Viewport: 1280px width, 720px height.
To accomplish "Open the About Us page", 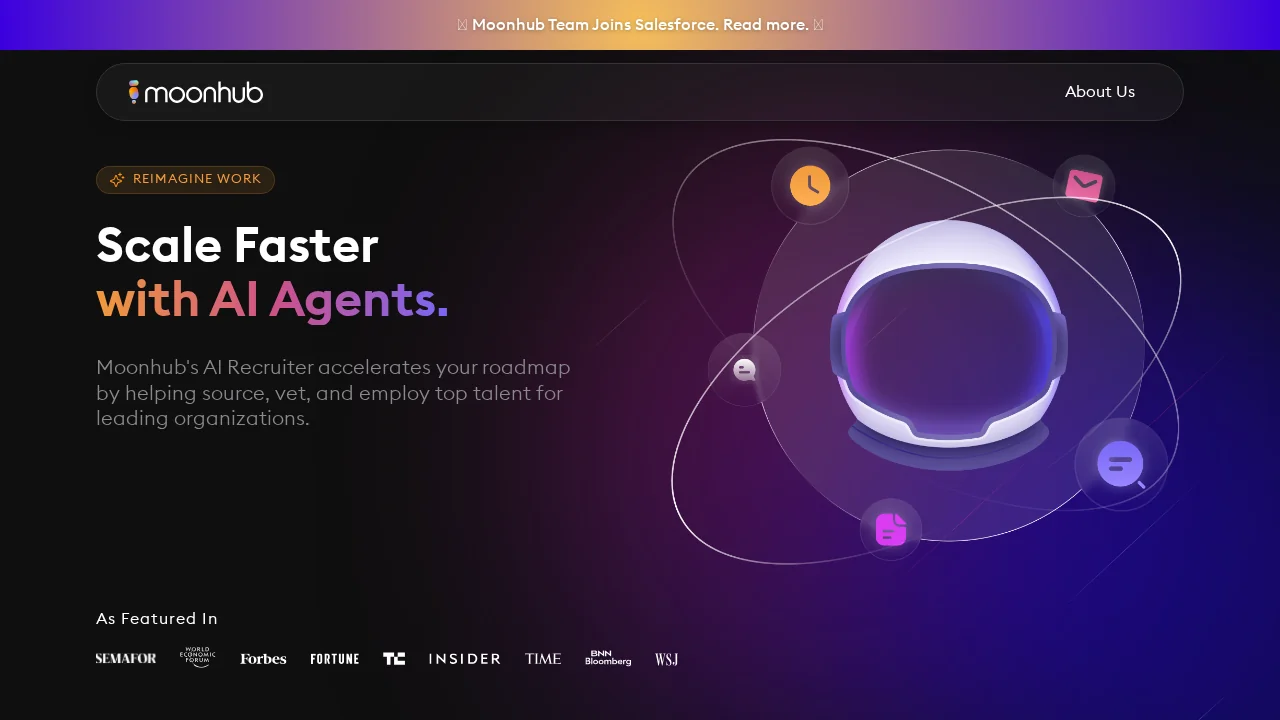I will 1100,91.
